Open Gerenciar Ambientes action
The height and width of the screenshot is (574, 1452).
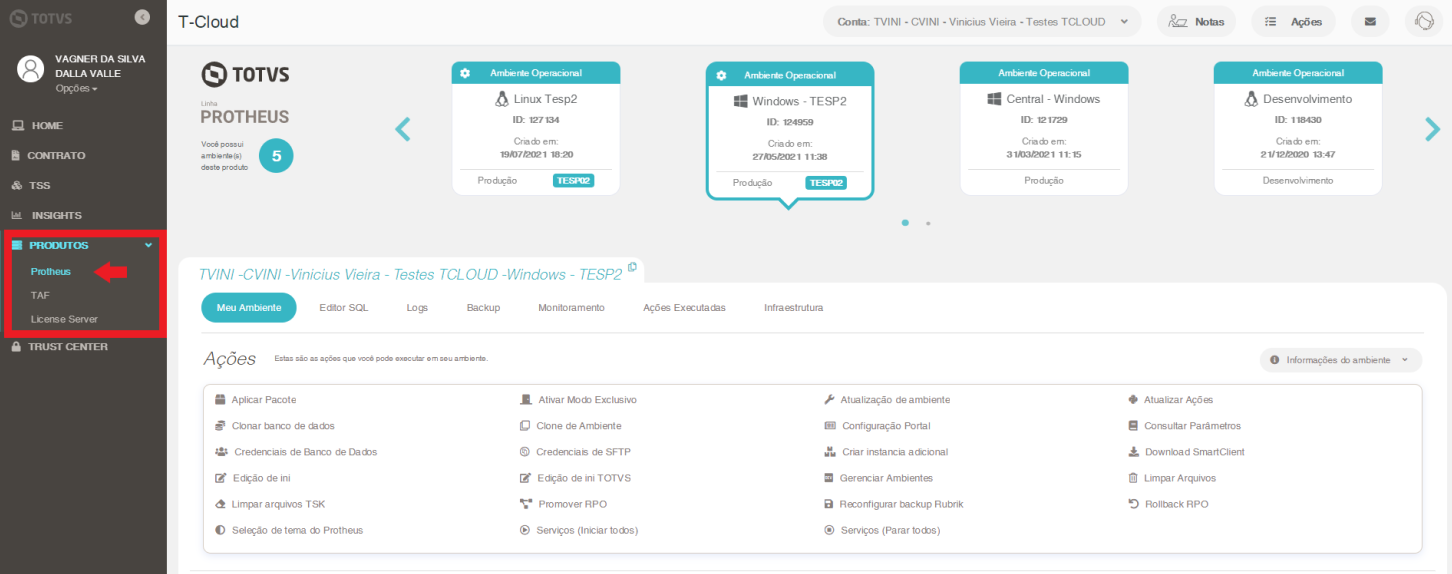(878, 478)
